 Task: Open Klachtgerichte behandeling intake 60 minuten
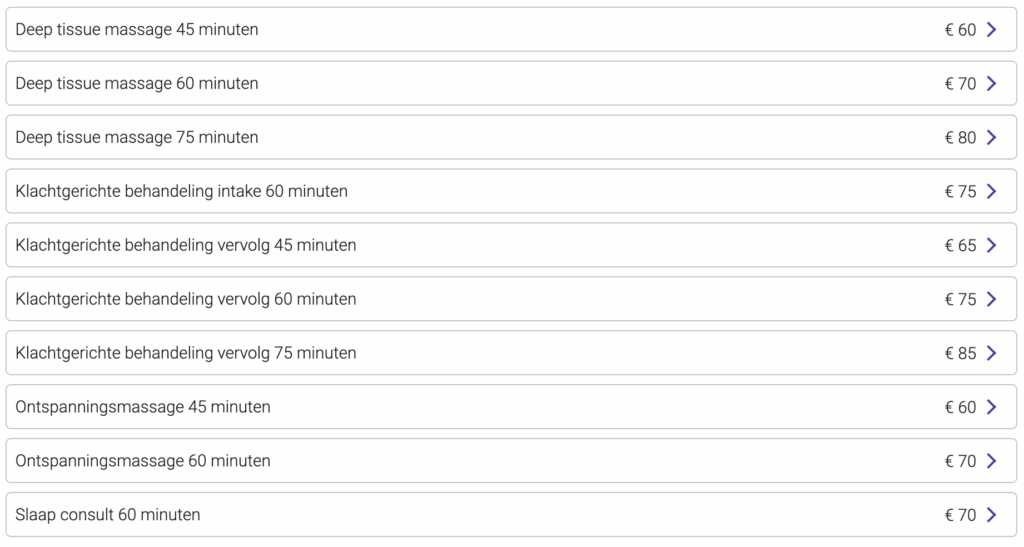tap(182, 192)
